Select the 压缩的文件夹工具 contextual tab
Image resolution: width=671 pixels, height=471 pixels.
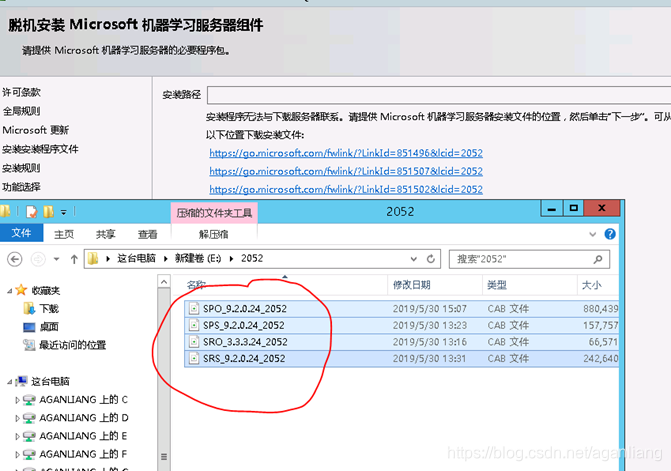pyautogui.click(x=214, y=213)
